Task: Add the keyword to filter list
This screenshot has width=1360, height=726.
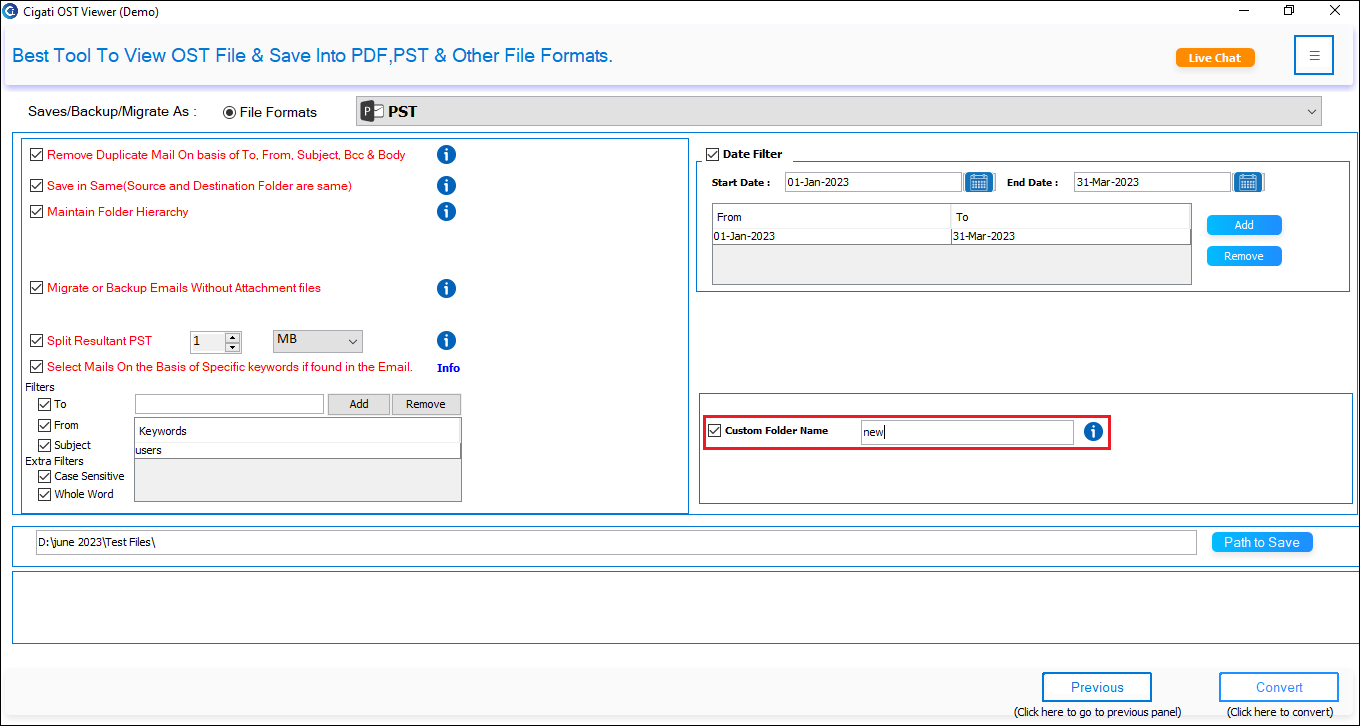Action: (x=359, y=404)
